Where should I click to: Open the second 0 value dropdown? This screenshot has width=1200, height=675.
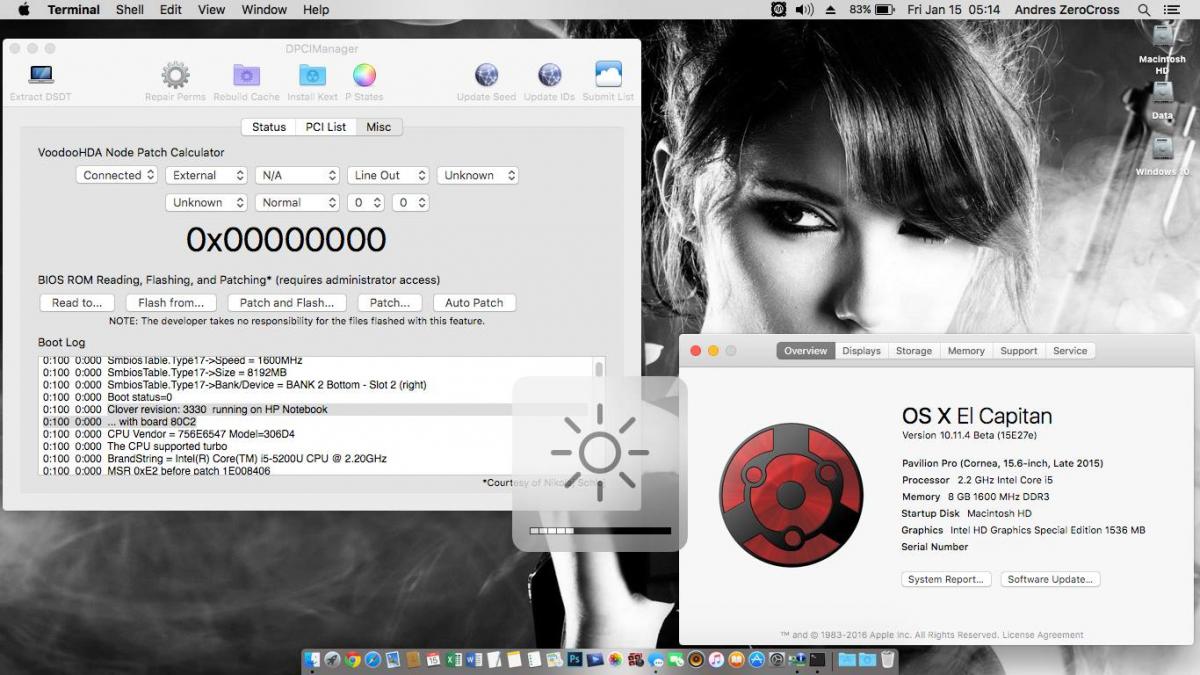(410, 202)
